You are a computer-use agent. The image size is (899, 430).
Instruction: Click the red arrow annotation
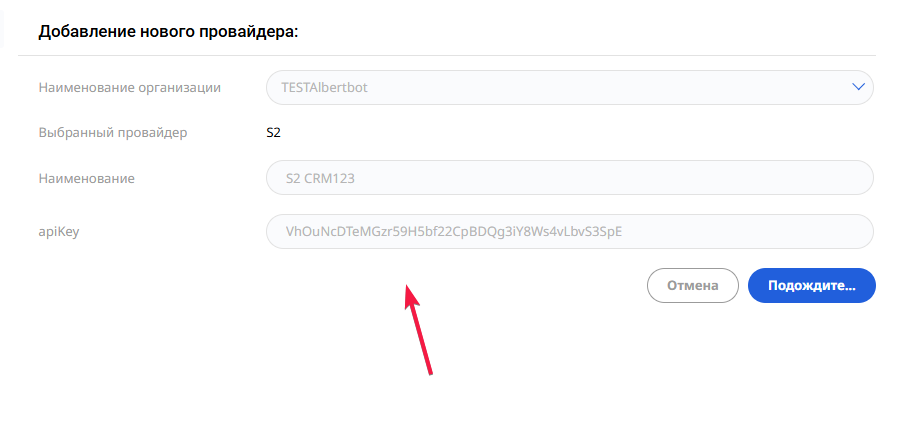click(418, 330)
